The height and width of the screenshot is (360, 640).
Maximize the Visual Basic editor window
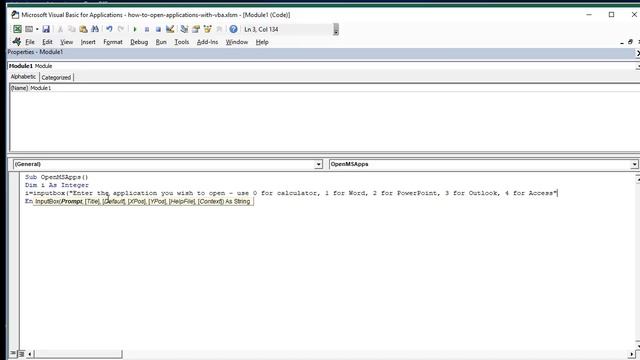click(x=611, y=15)
